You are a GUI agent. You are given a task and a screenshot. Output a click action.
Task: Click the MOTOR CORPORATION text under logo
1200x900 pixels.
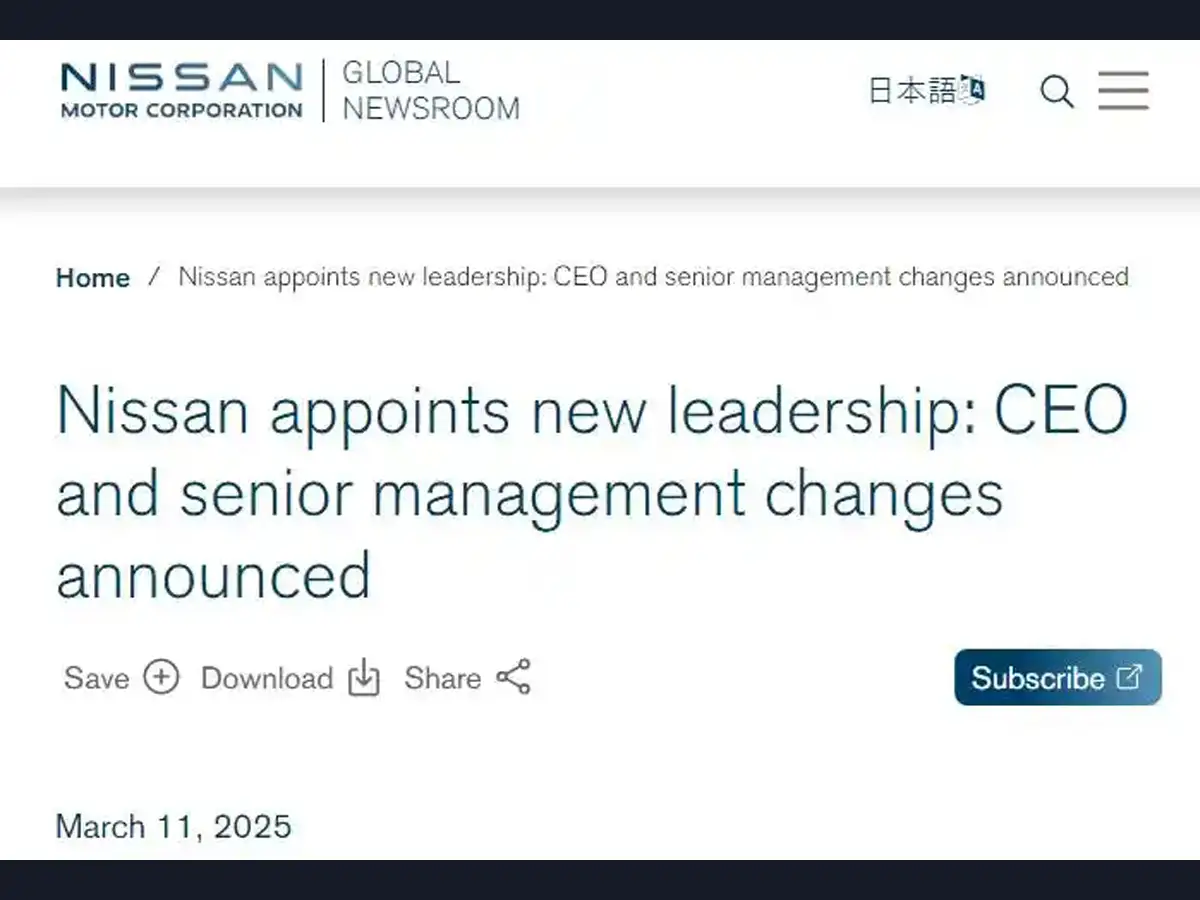[x=181, y=110]
